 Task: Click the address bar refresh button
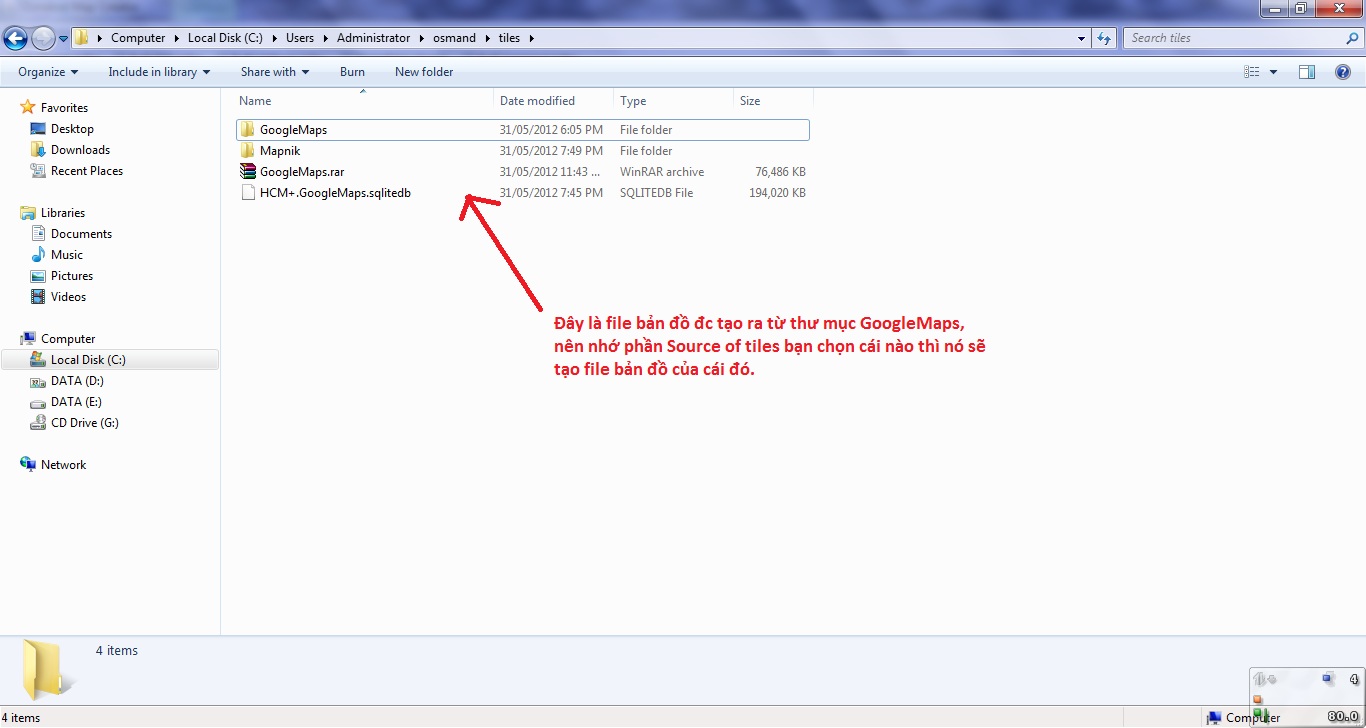click(1104, 38)
